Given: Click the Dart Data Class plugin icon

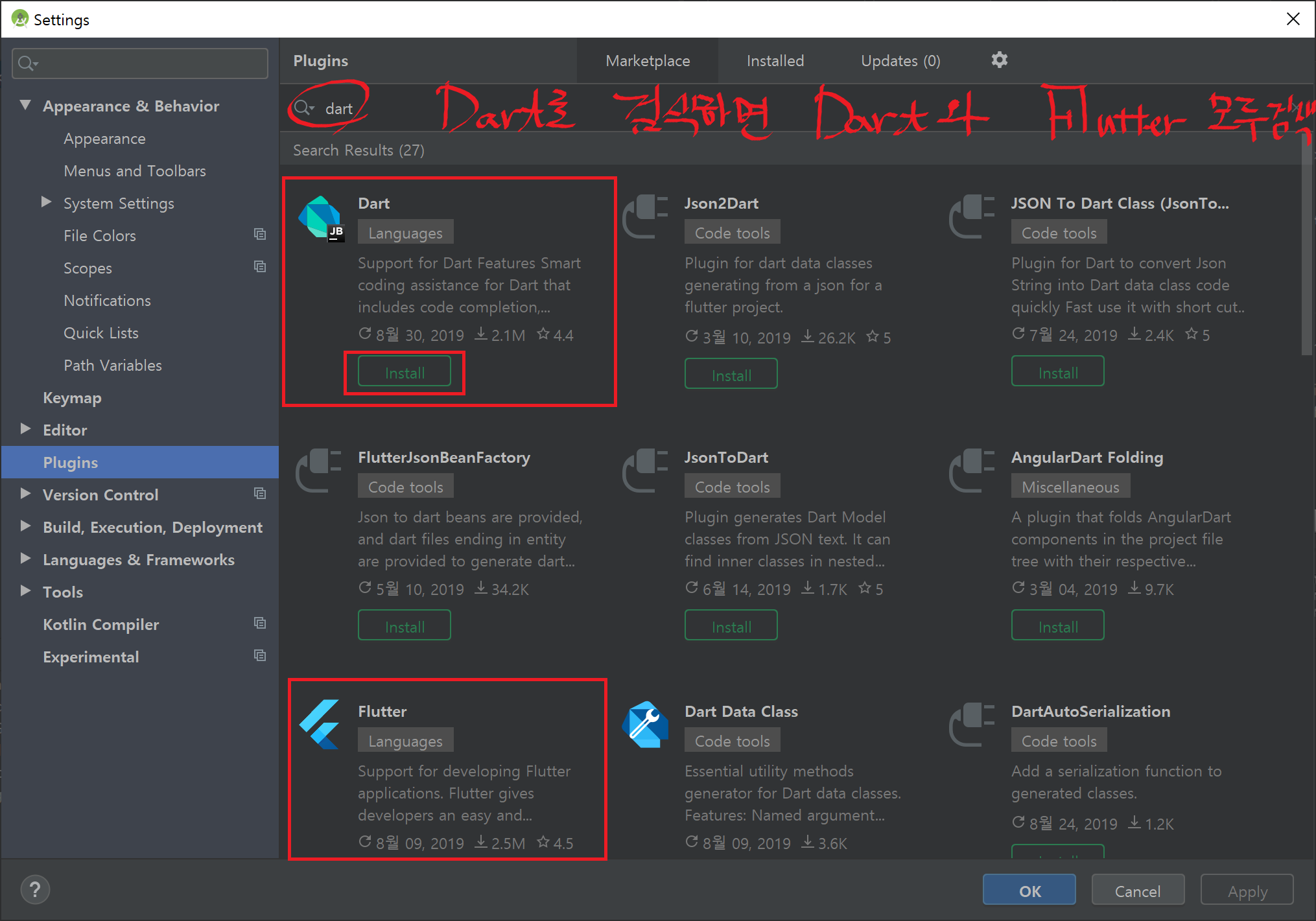Looking at the screenshot, I should click(645, 725).
